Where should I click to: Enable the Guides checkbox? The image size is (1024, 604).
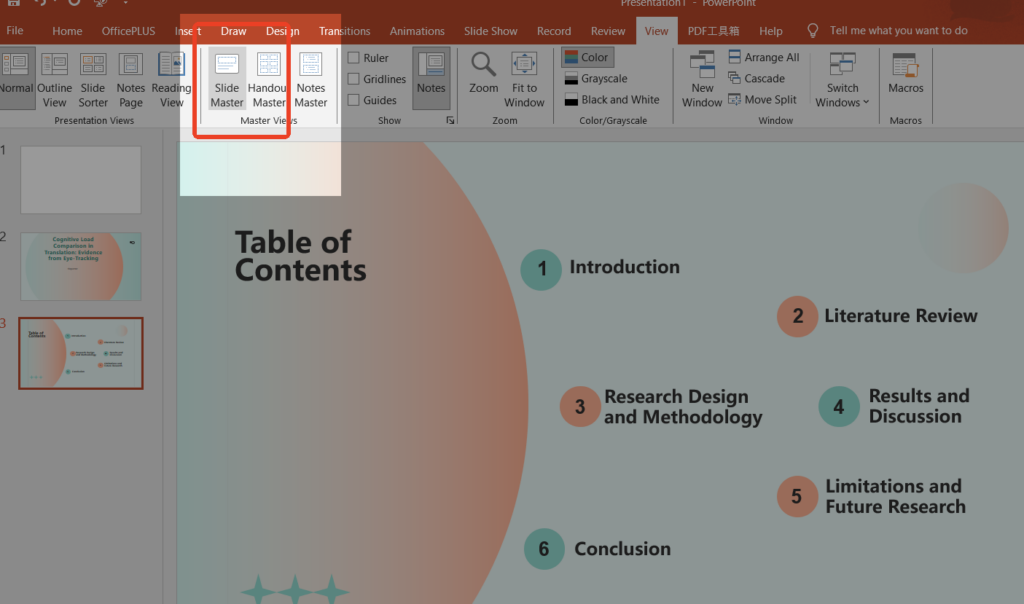[x=354, y=100]
